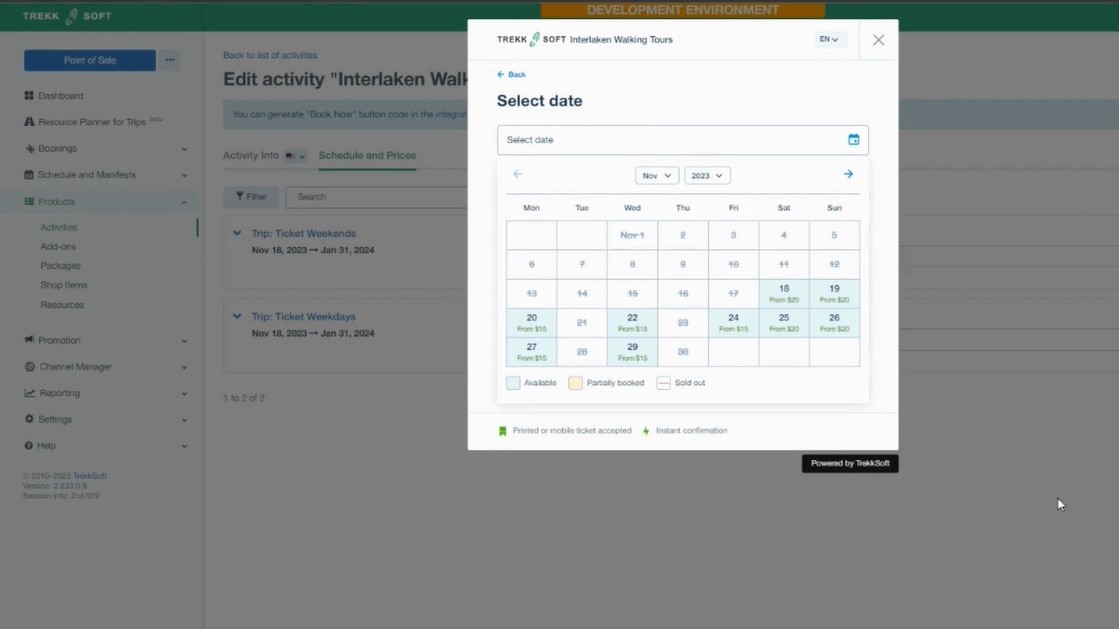The width and height of the screenshot is (1119, 629).
Task: Open the calendar icon in Select date field
Action: coord(852,139)
